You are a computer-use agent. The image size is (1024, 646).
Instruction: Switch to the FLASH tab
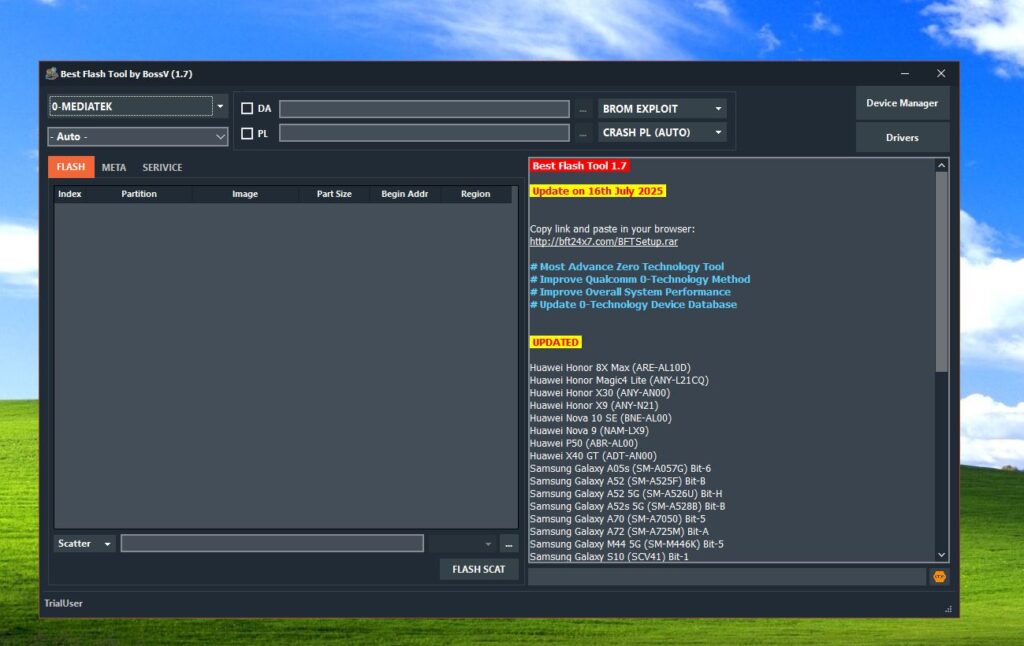(x=71, y=167)
